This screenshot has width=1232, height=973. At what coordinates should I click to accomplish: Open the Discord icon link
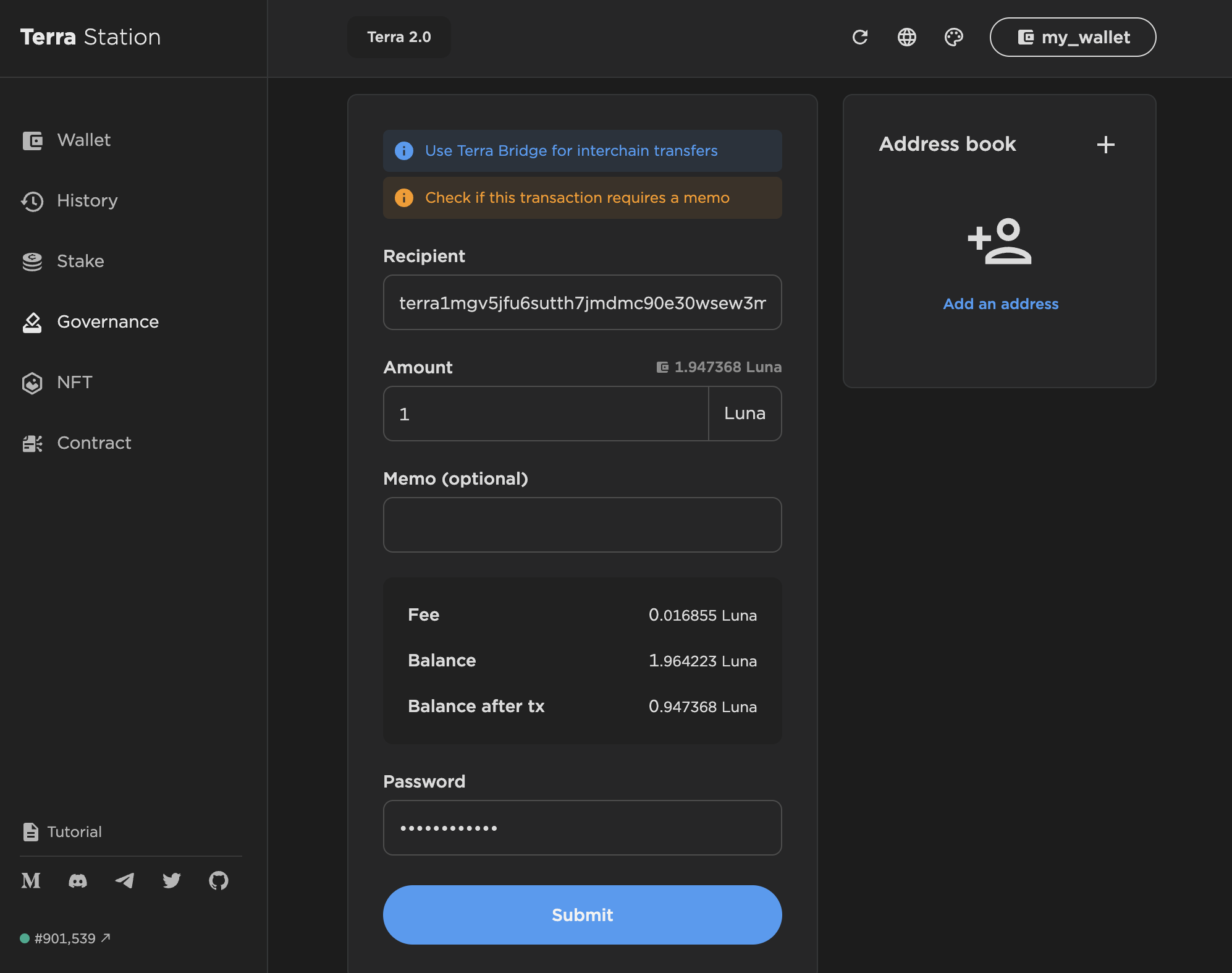tap(78, 880)
